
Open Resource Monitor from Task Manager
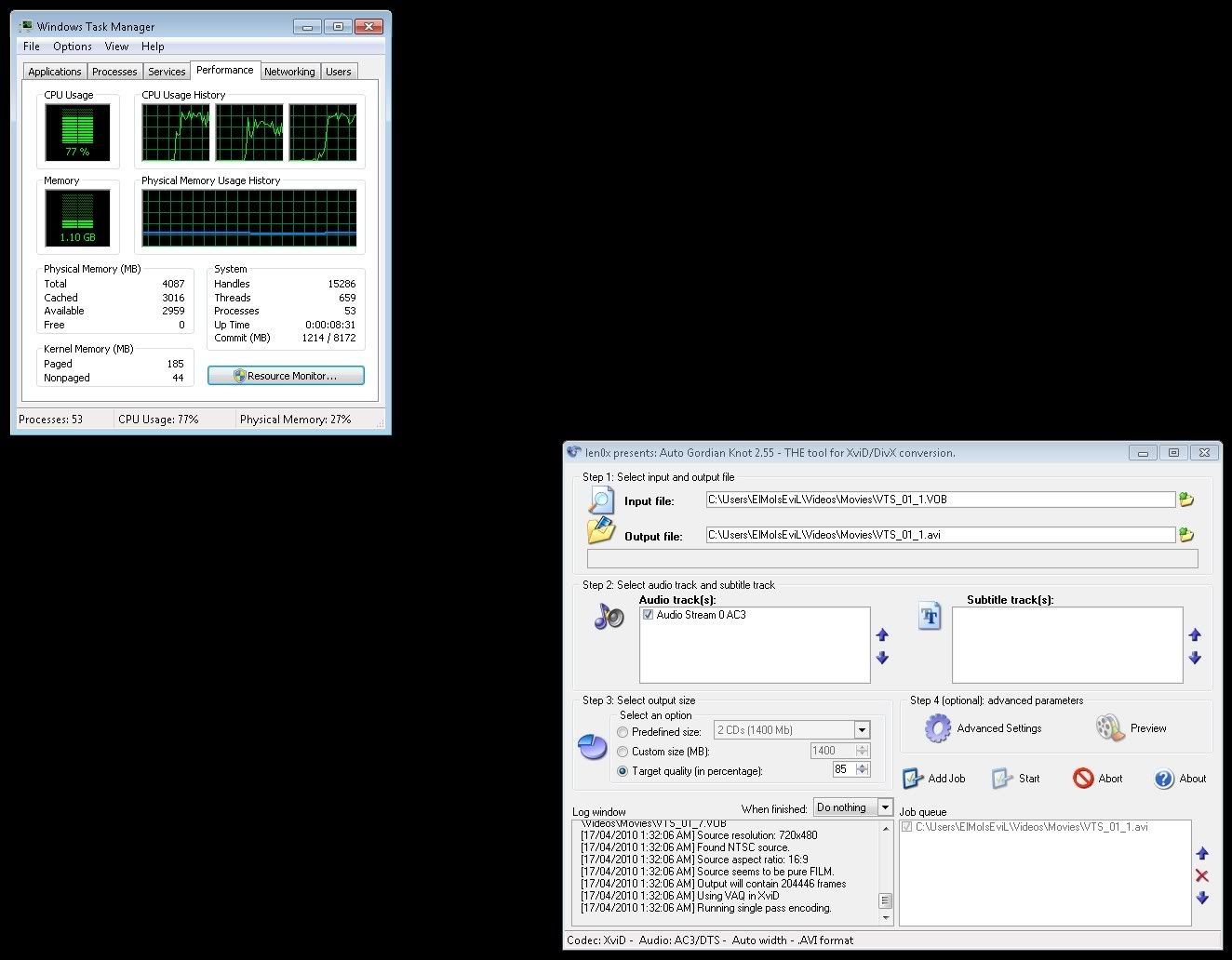click(x=286, y=376)
